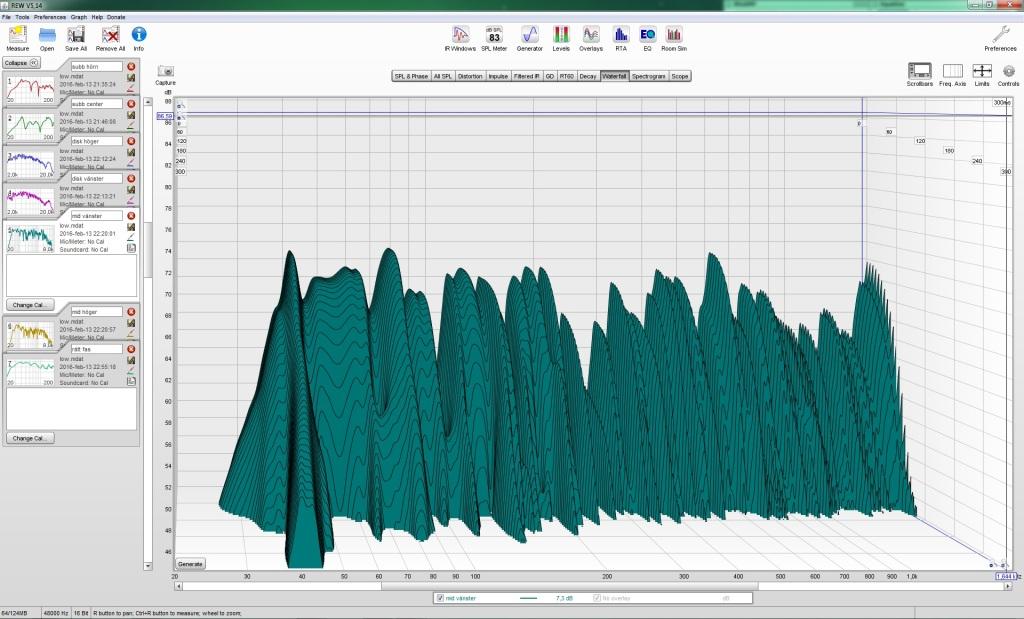Open the graph Limits dialog
This screenshot has width=1024, height=619.
pos(982,71)
